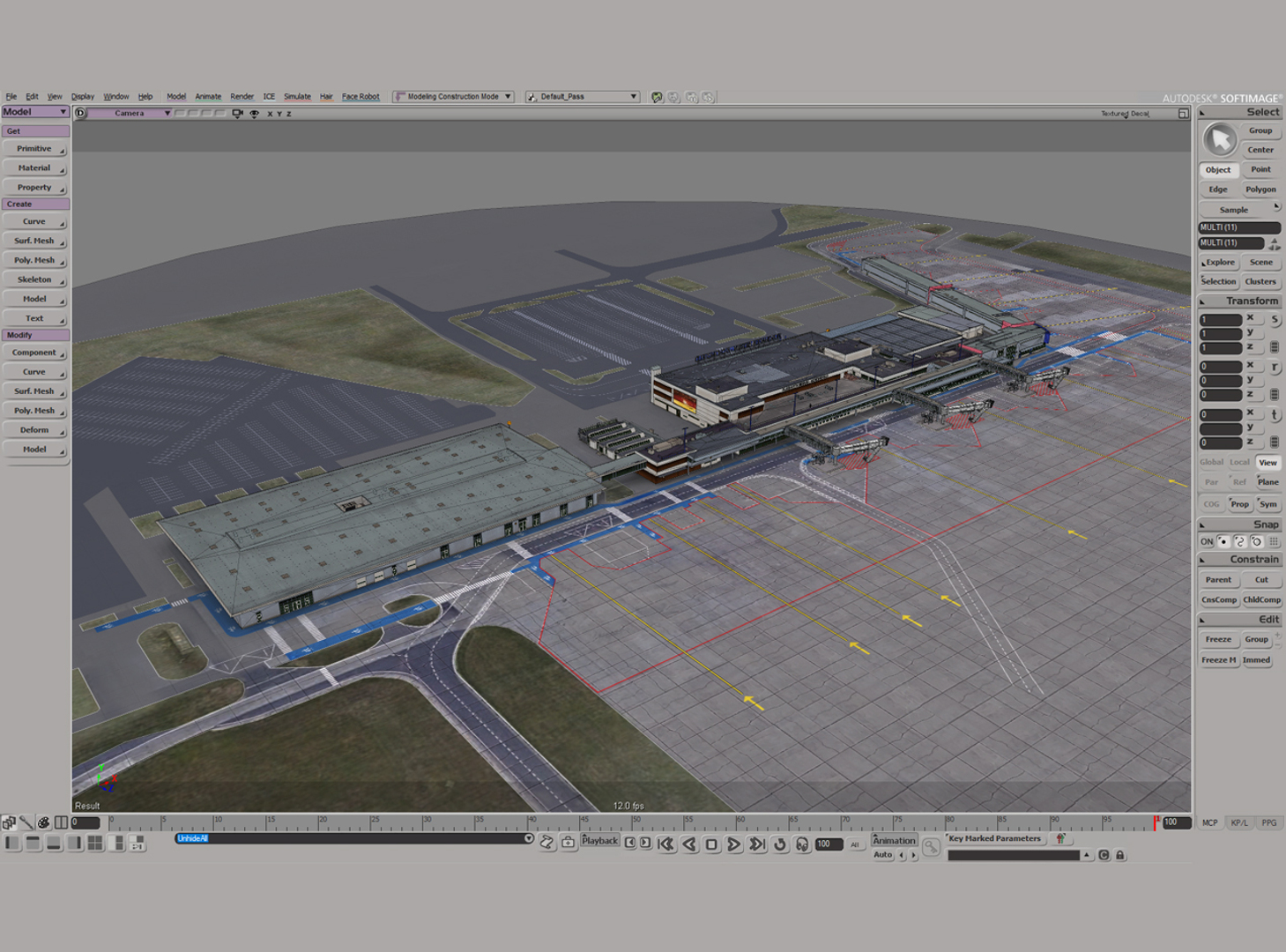
Task: Click the key icon near Animation
Action: pos(931,848)
